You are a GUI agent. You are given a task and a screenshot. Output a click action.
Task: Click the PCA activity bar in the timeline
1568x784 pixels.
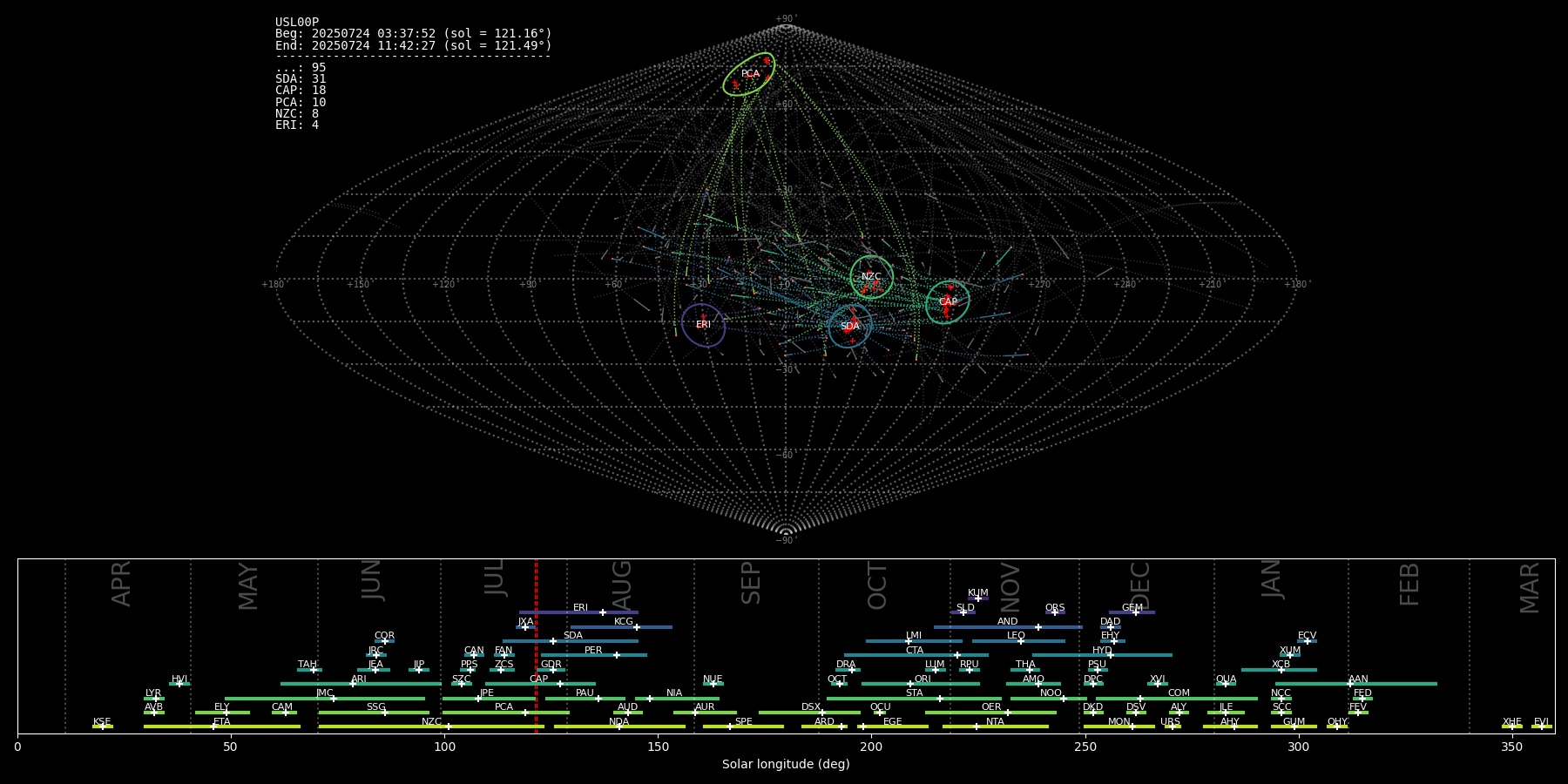506,713
